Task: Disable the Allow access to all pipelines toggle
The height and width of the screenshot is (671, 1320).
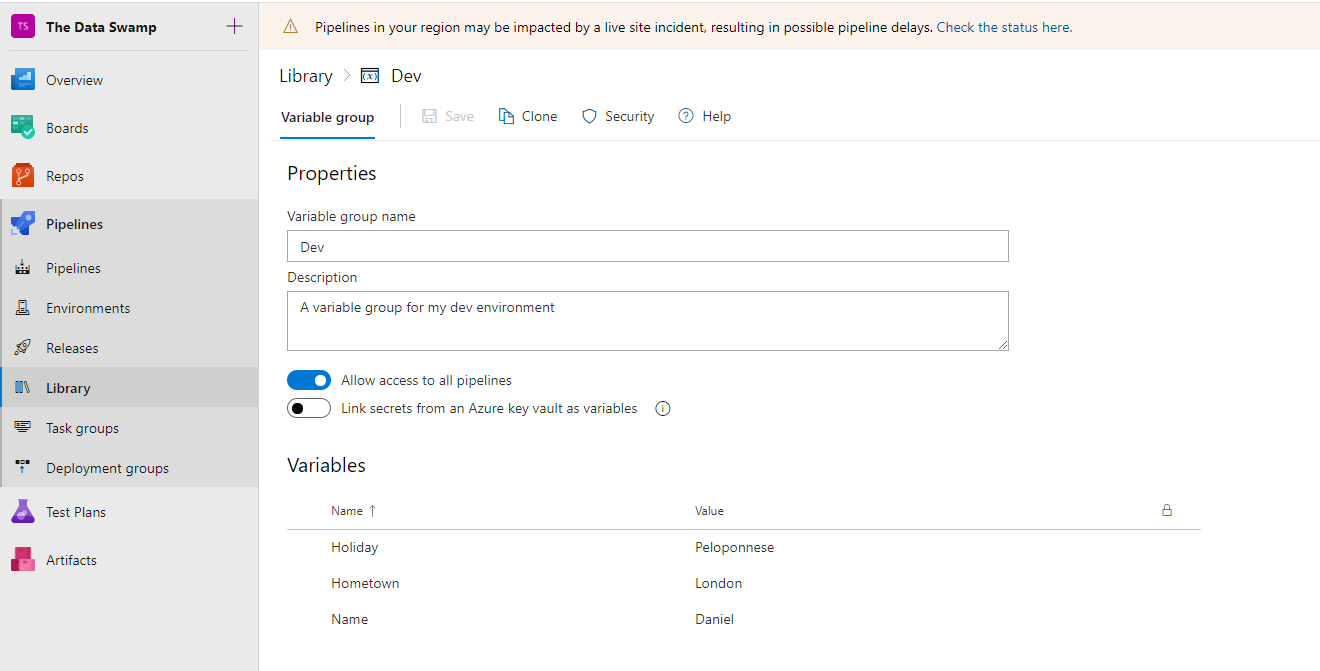Action: click(309, 380)
